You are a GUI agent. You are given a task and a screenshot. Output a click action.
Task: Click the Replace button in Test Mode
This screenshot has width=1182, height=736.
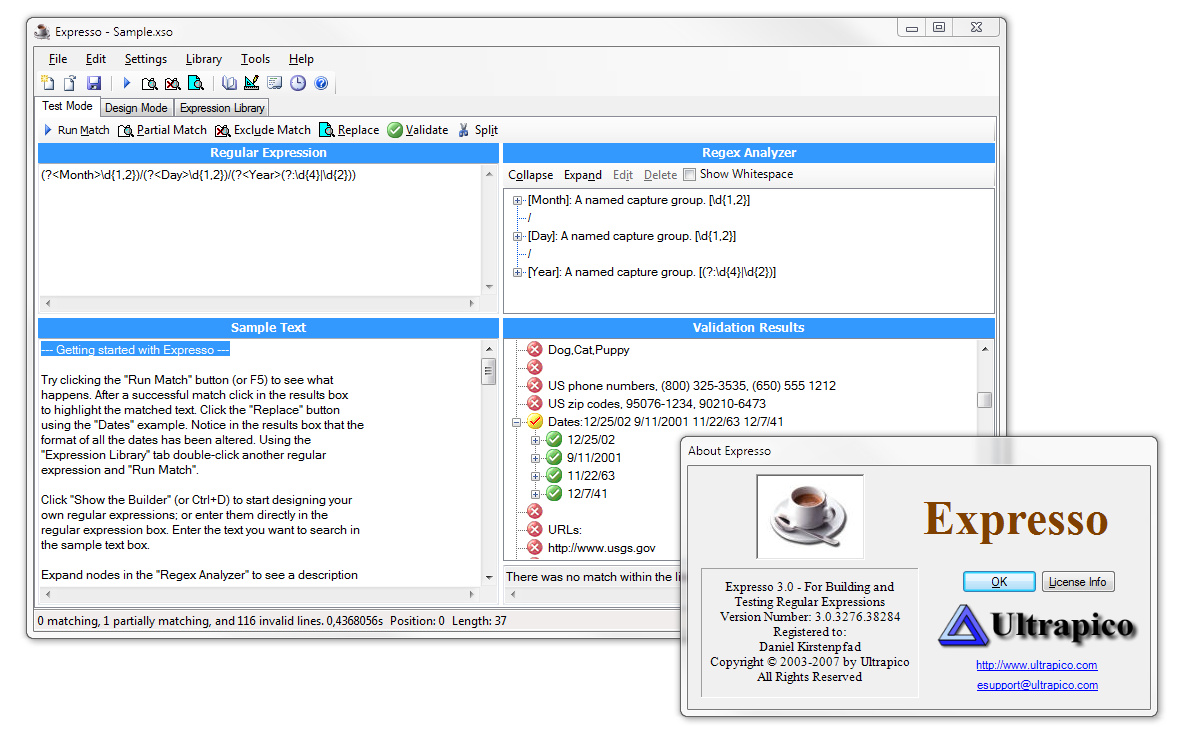(349, 130)
